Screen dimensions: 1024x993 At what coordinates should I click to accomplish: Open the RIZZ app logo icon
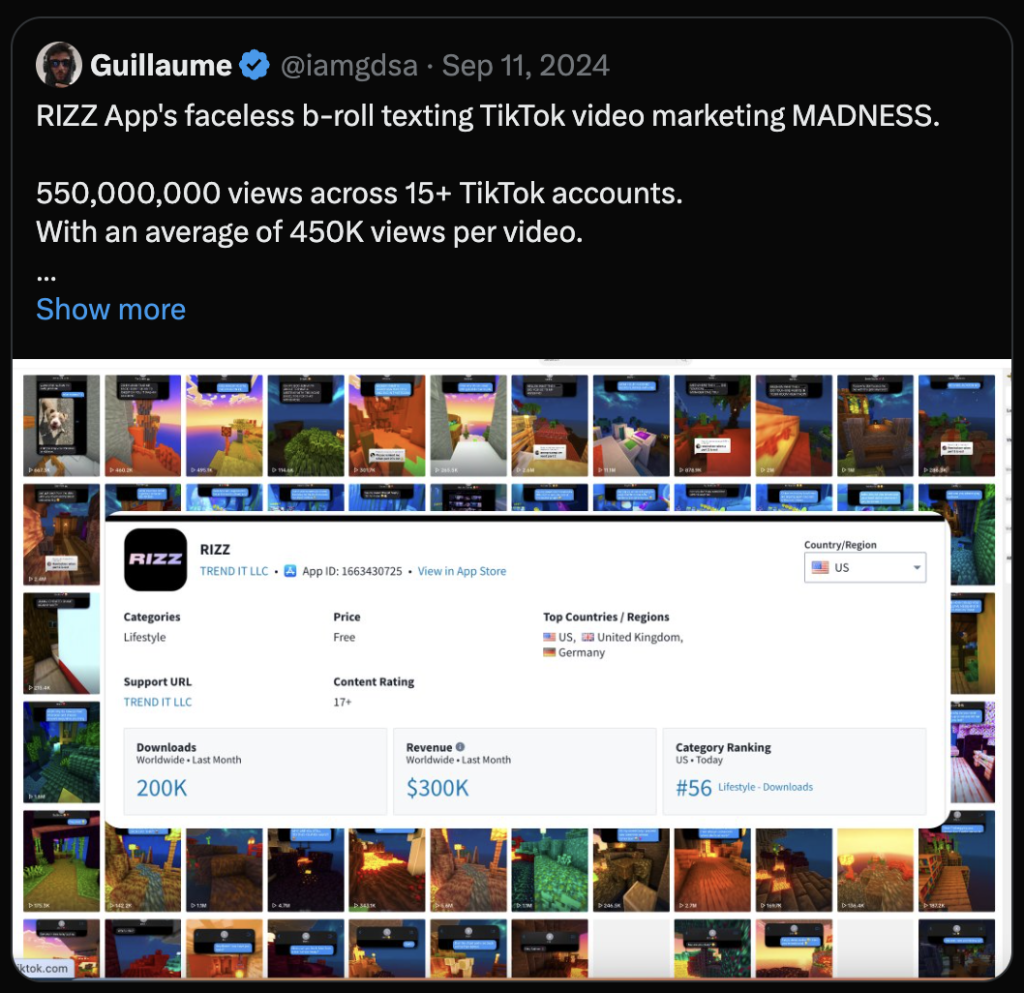pyautogui.click(x=155, y=560)
